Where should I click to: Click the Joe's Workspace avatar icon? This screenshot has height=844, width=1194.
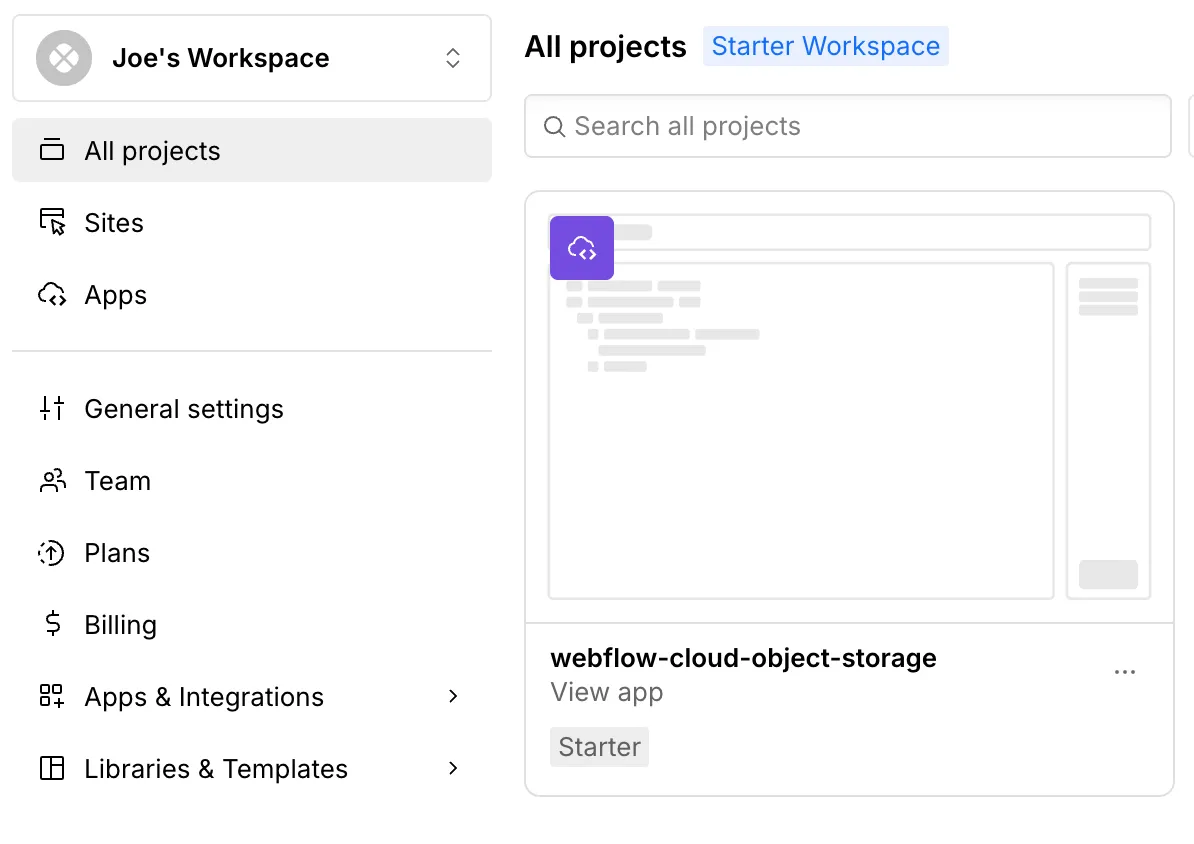click(x=64, y=58)
